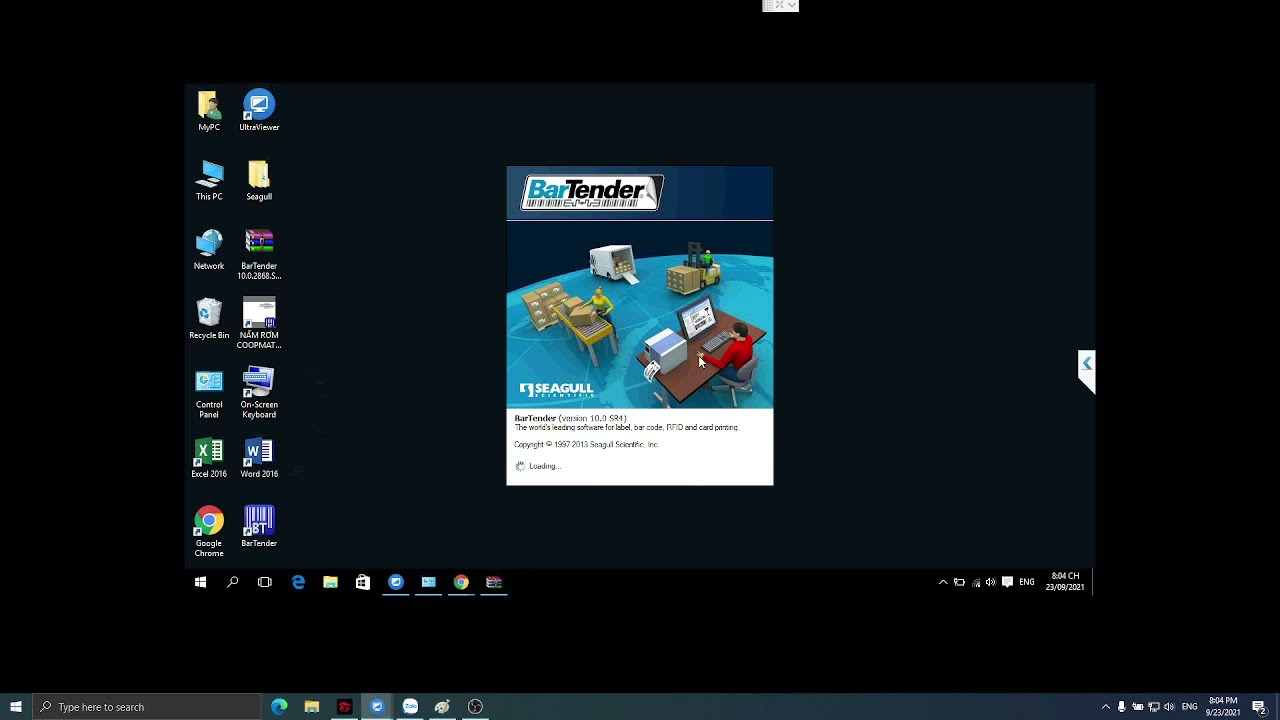Image resolution: width=1280 pixels, height=720 pixels.
Task: Open the BarTender 10.0.2868 archive icon
Action: 259,254
